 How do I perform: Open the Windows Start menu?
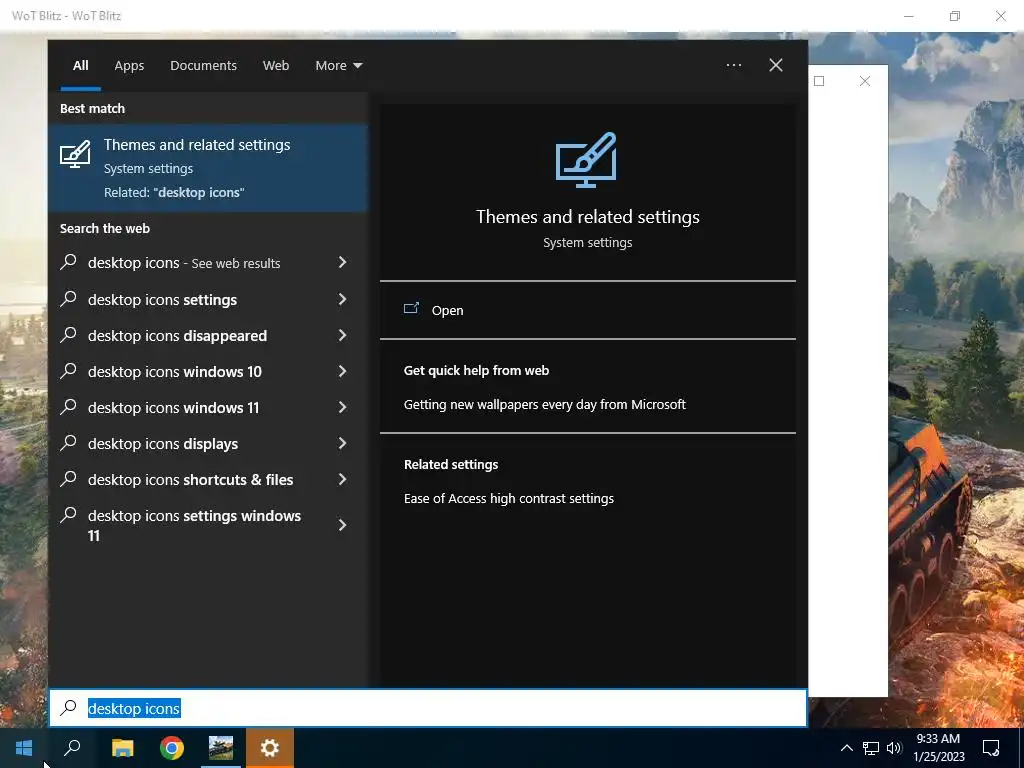point(24,748)
